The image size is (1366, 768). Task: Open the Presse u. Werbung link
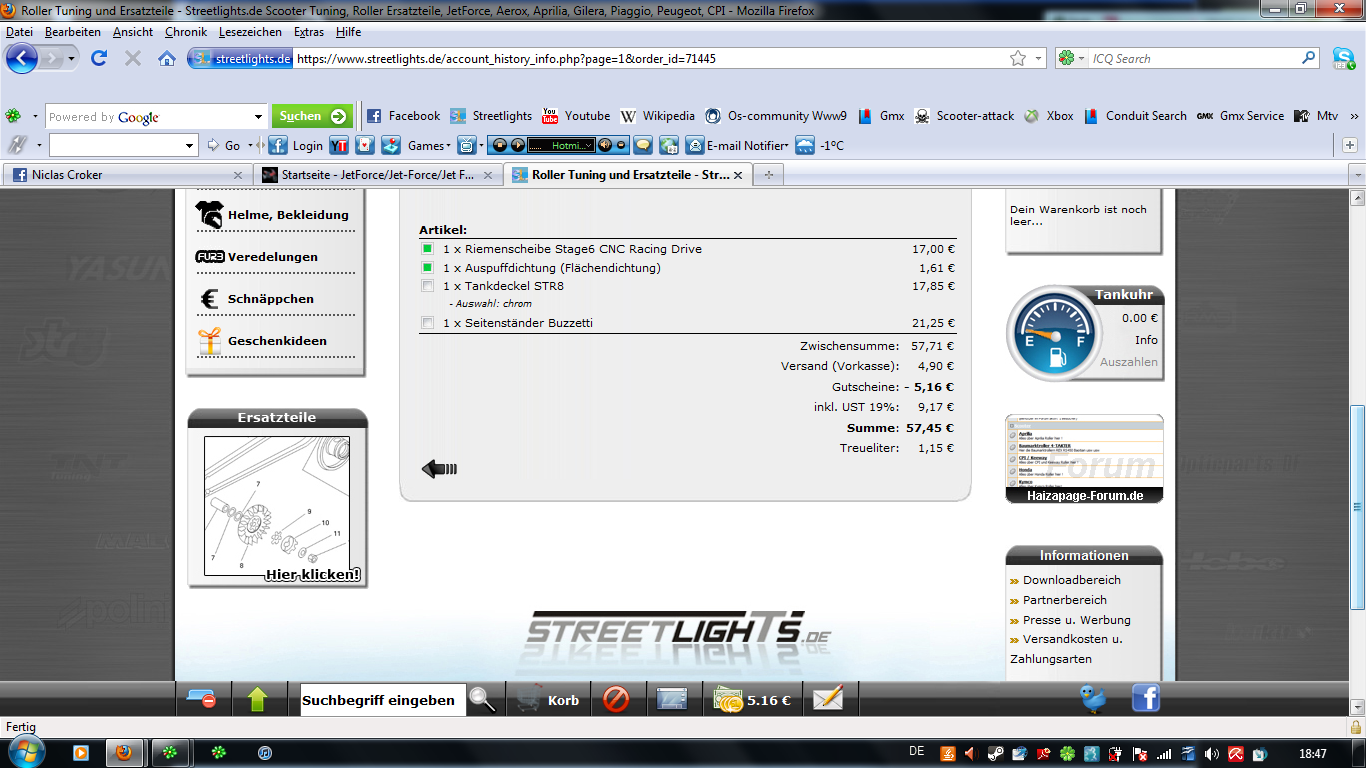[1077, 620]
